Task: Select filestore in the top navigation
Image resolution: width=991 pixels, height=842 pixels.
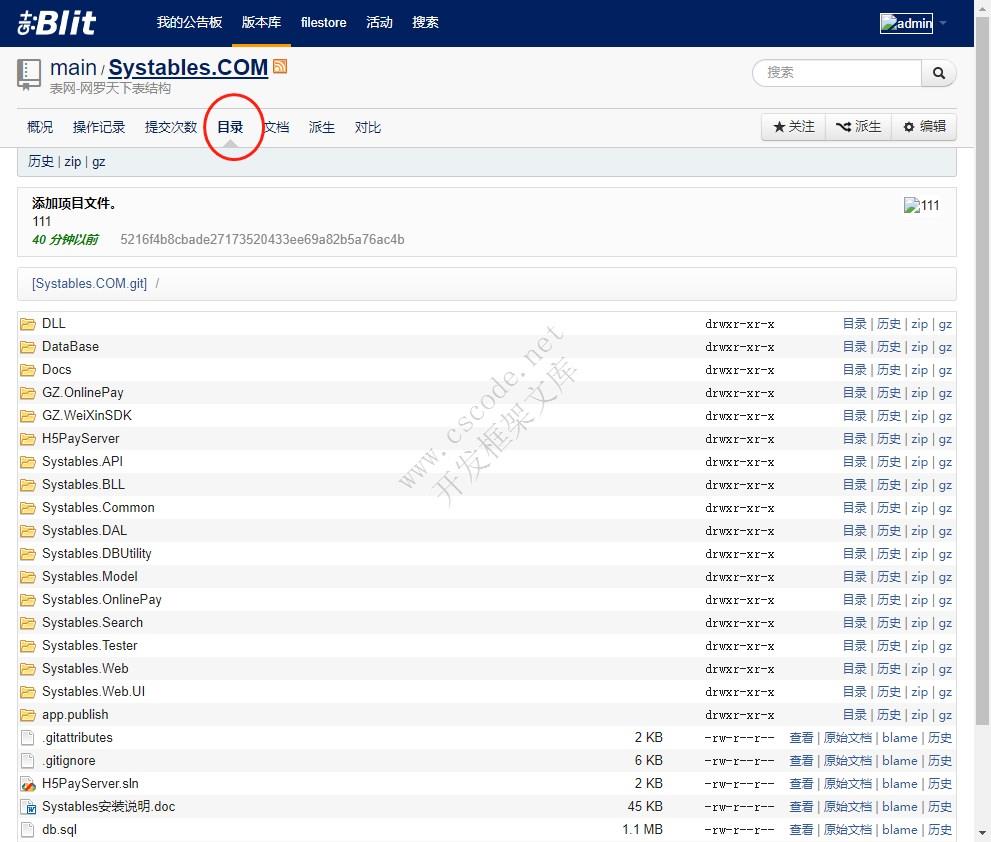Action: coord(323,22)
